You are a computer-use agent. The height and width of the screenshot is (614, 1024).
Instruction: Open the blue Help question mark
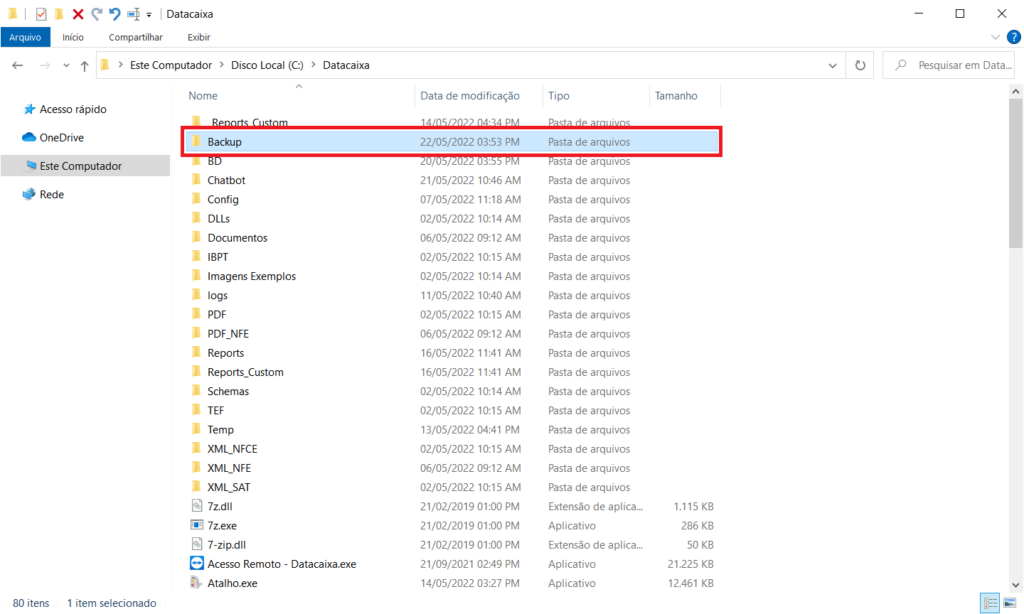(1013, 37)
